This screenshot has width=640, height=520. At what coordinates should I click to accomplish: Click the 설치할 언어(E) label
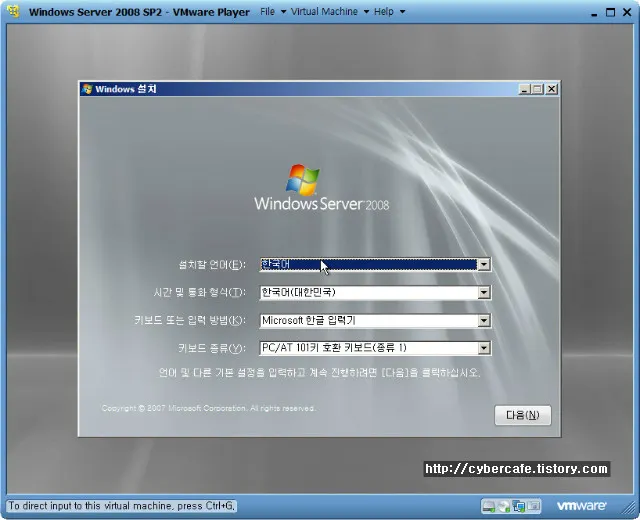pyautogui.click(x=212, y=265)
